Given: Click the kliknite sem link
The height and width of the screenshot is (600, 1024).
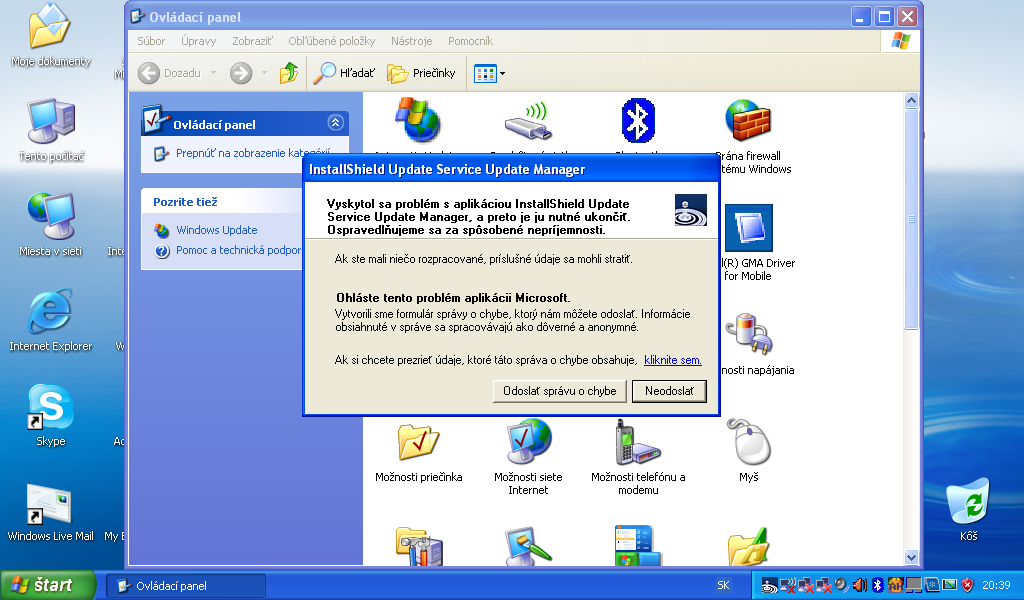Looking at the screenshot, I should (673, 360).
